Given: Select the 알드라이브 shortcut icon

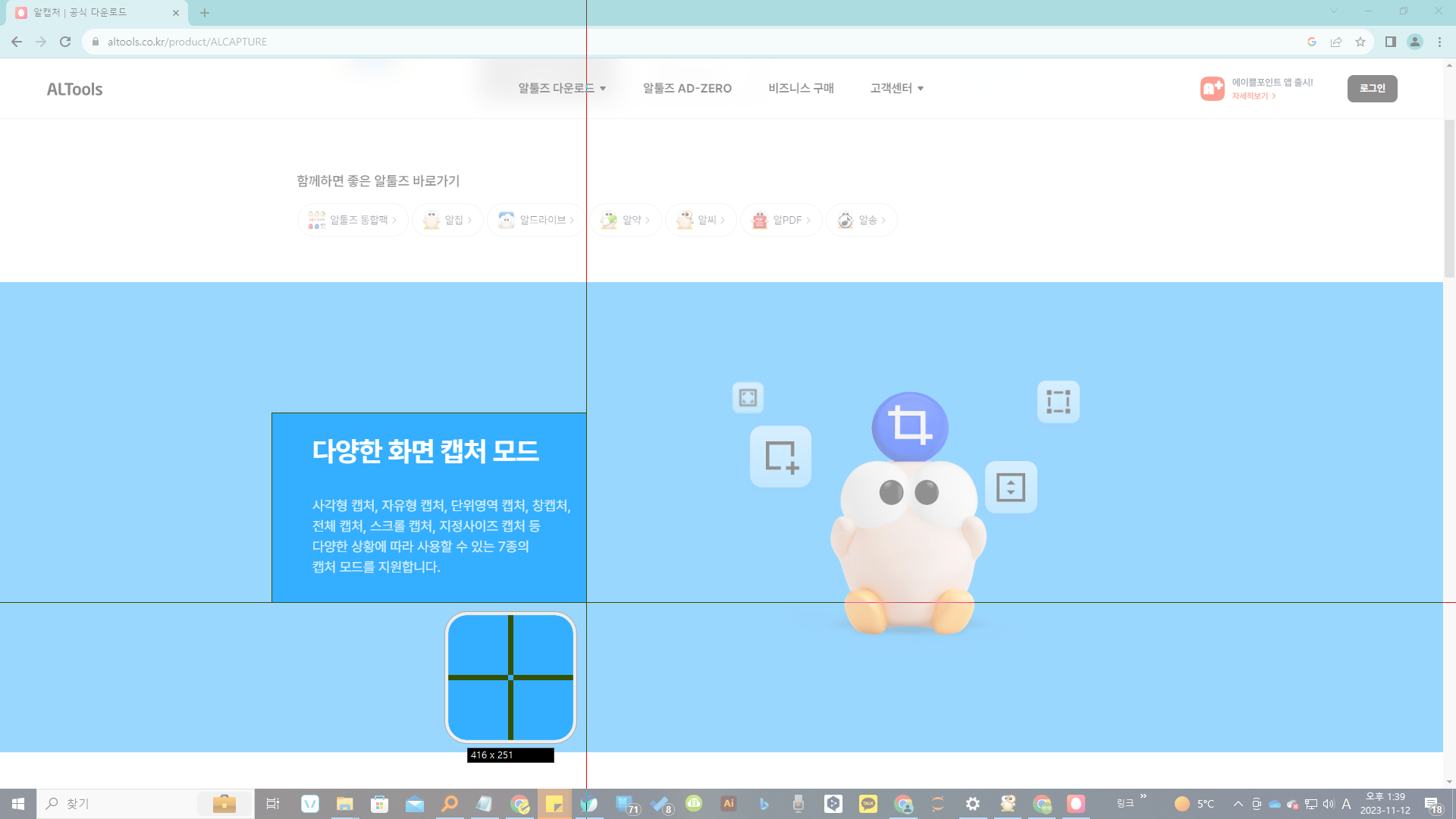Looking at the screenshot, I should click(505, 220).
